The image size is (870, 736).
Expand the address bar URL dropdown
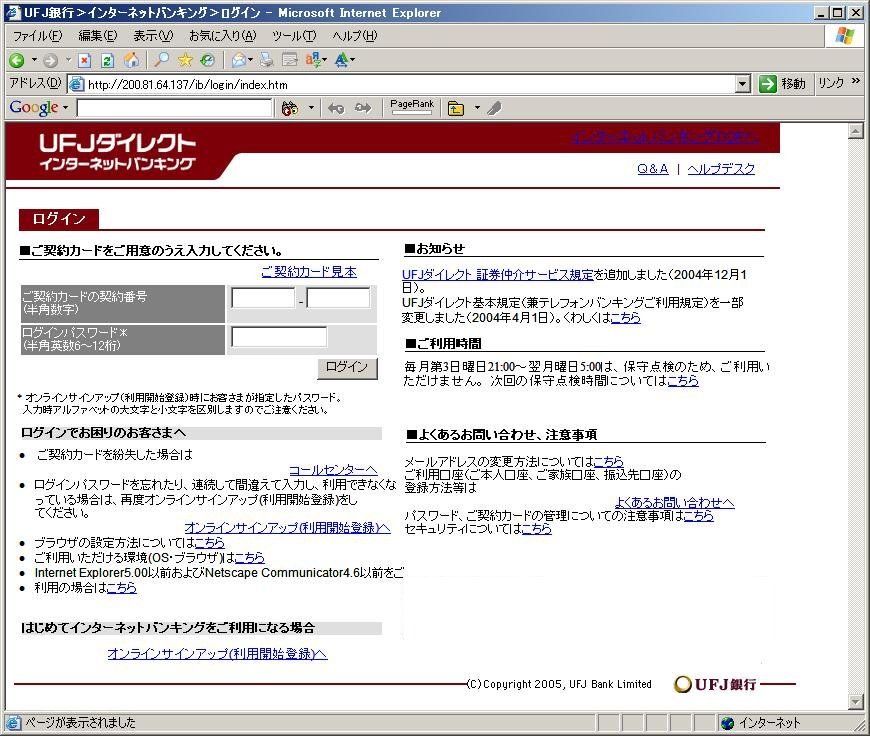[742, 84]
